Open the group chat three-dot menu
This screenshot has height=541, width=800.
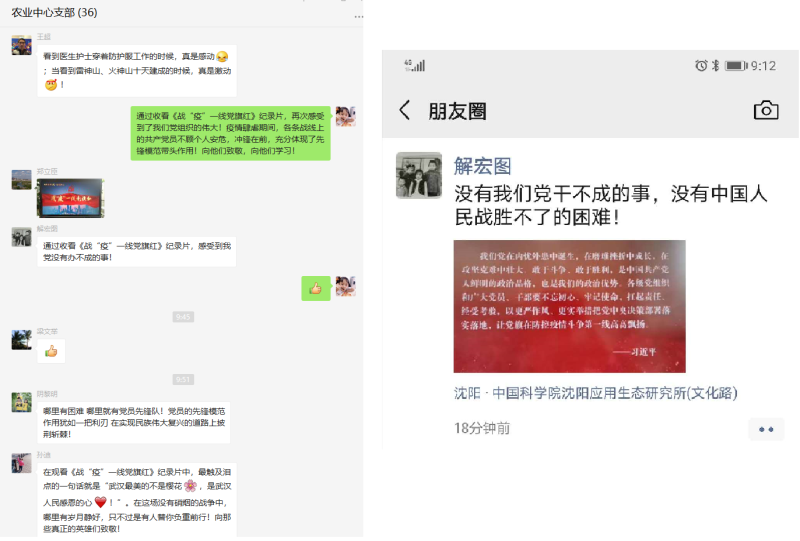pos(359,16)
